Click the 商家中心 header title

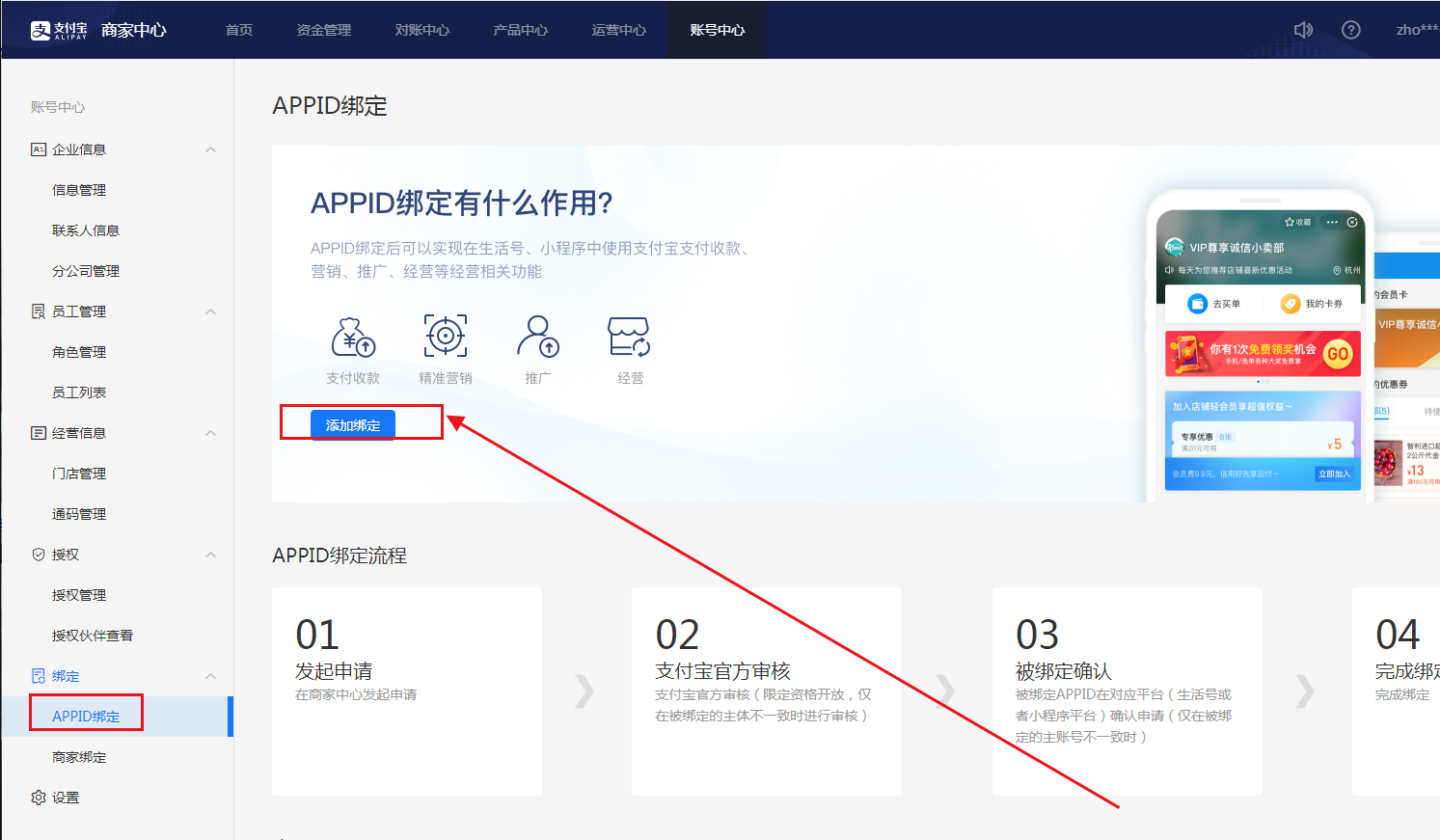click(134, 30)
